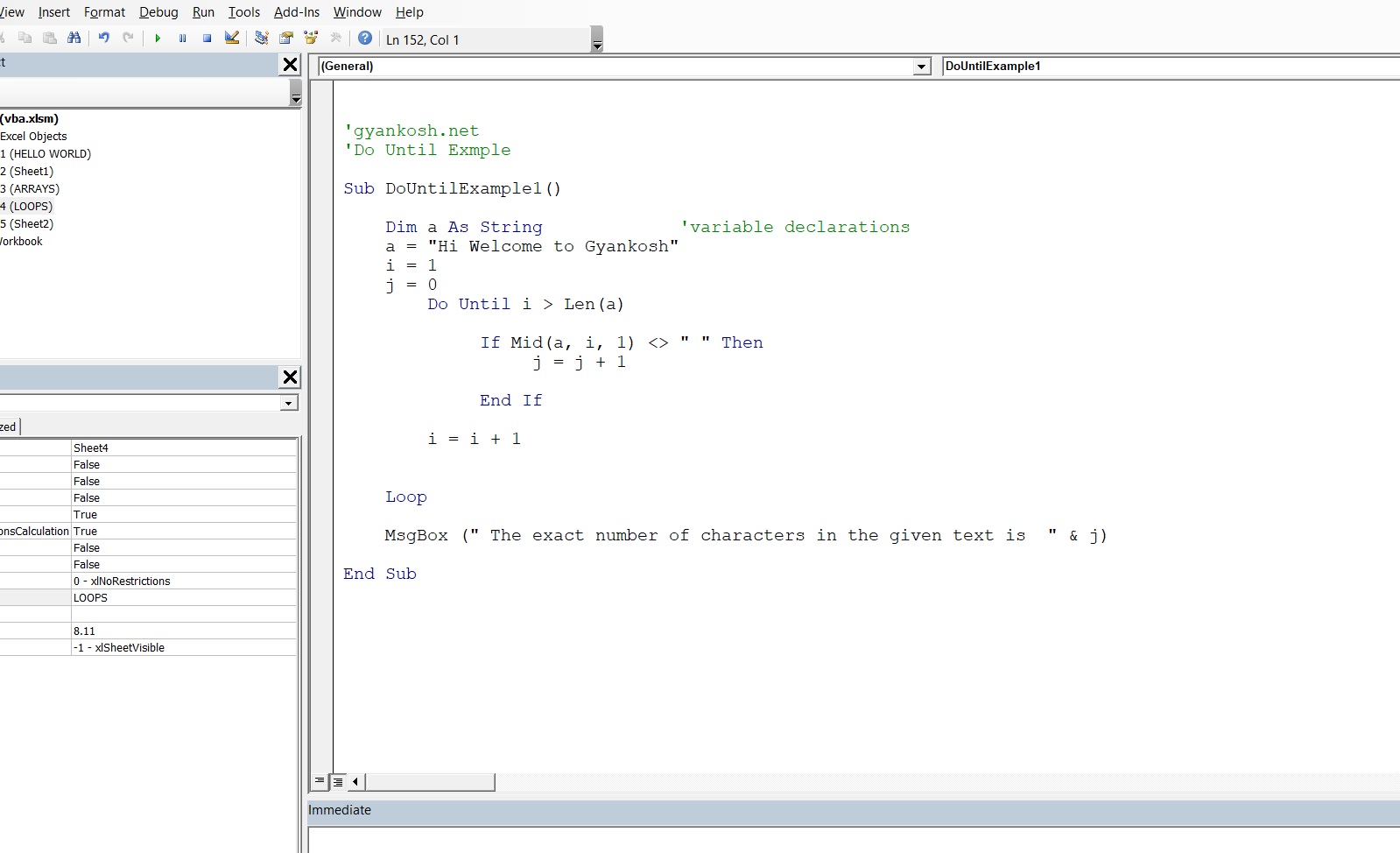
Task: Open the Properties object selector dropdown
Action: (x=288, y=403)
